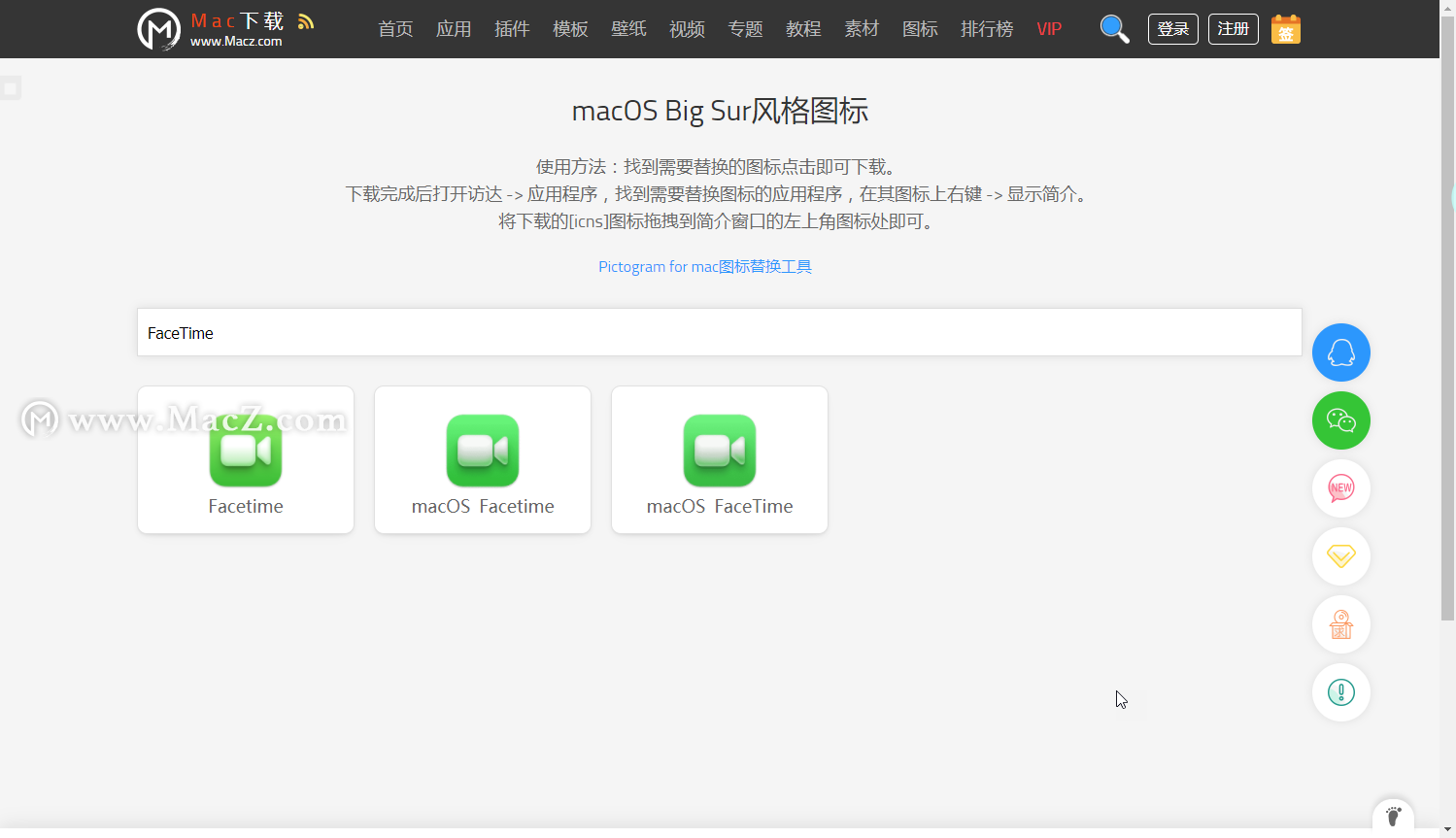Open the 图标 nav item
Viewport: 1456px width, 838px height.
[x=920, y=29]
